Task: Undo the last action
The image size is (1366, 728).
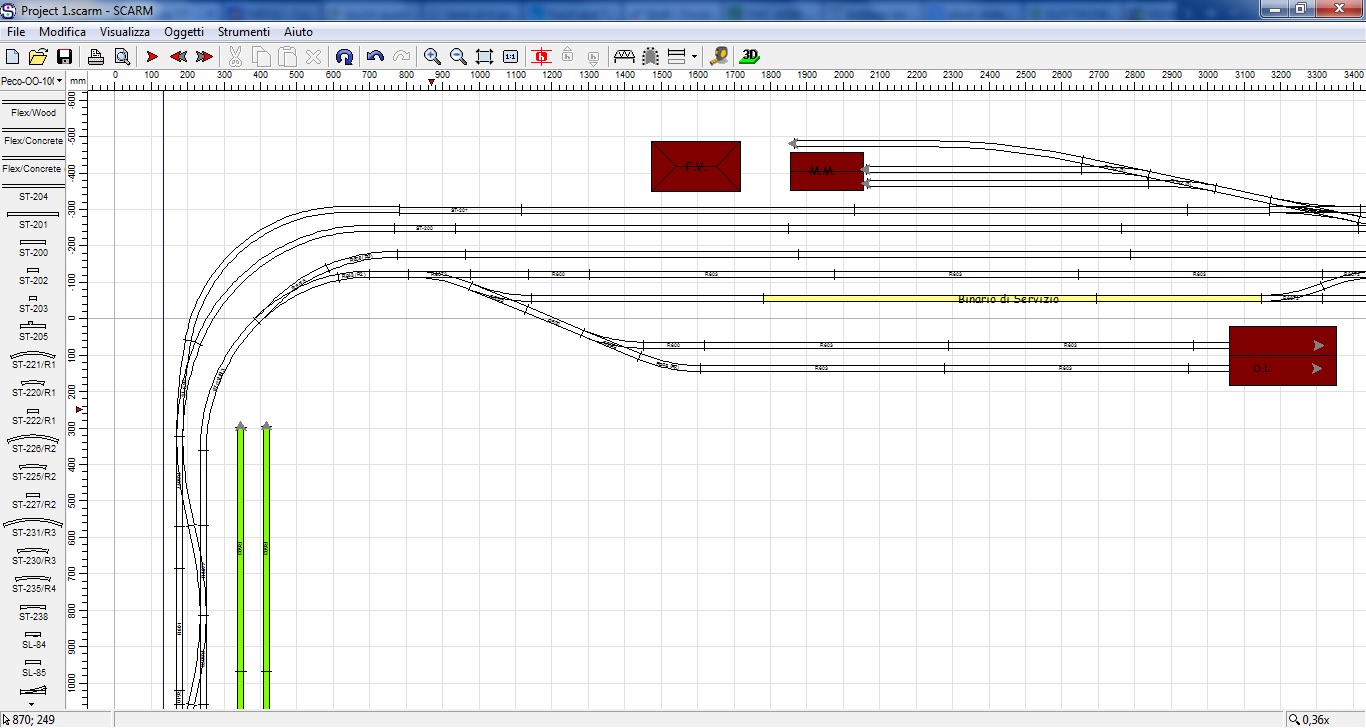Action: point(375,57)
